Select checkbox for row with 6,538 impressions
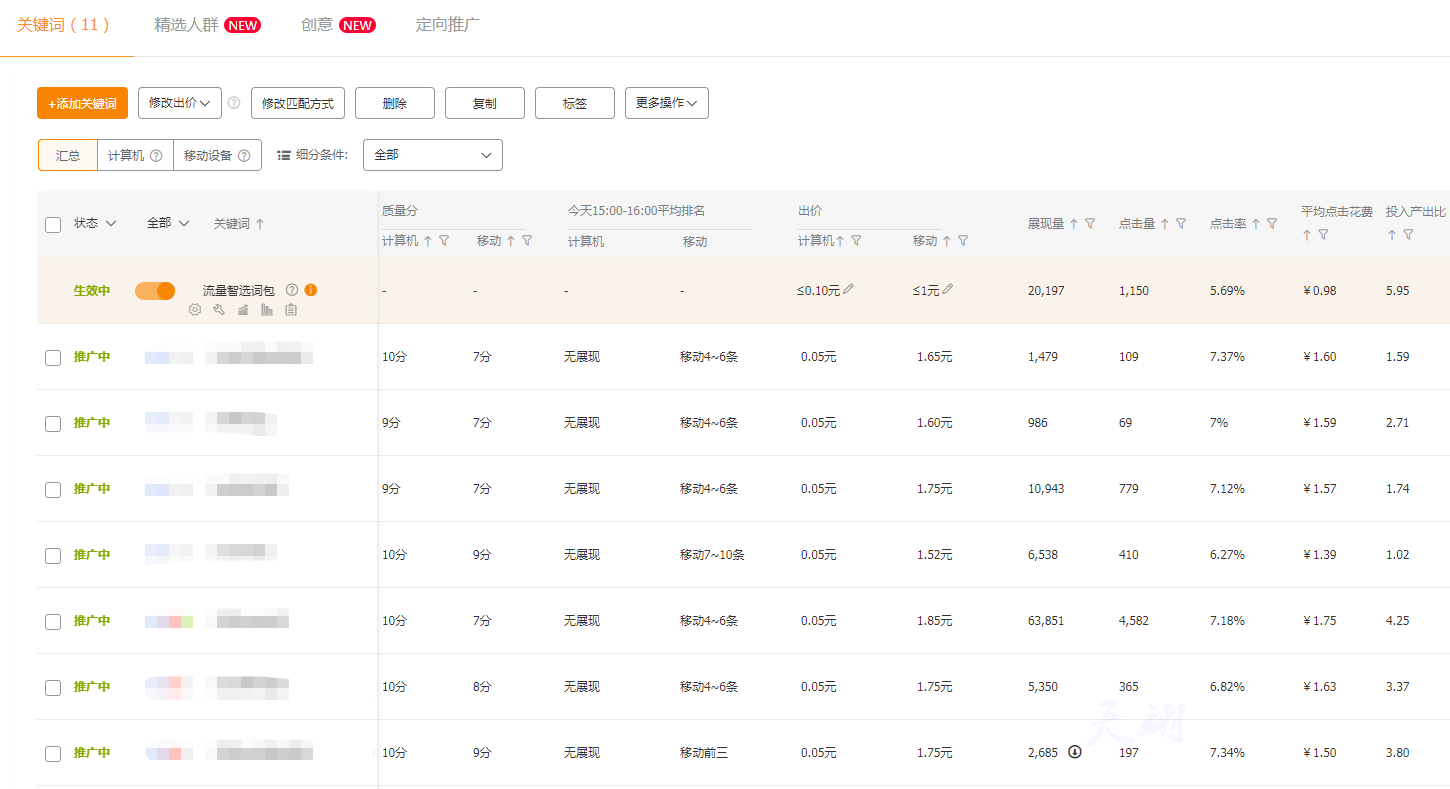This screenshot has width=1450, height=789. (53, 555)
